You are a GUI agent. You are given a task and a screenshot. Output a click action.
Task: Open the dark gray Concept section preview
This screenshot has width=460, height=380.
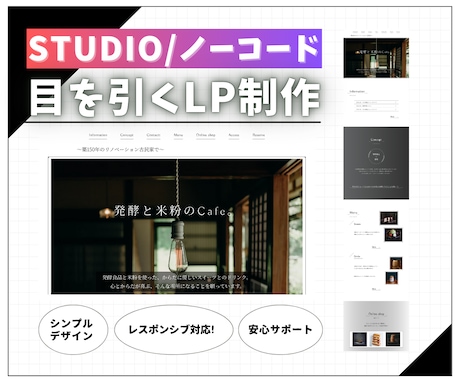376,163
